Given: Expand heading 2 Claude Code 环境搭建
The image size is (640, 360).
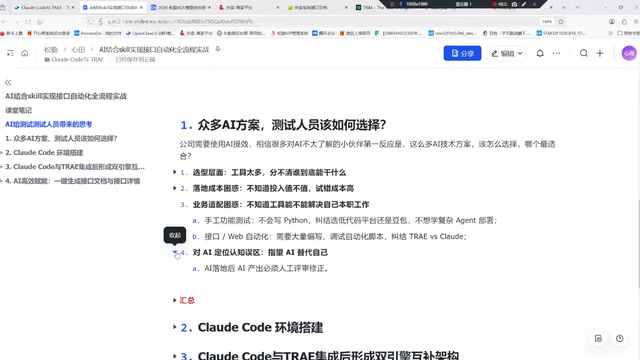Looking at the screenshot, I should tap(175, 327).
